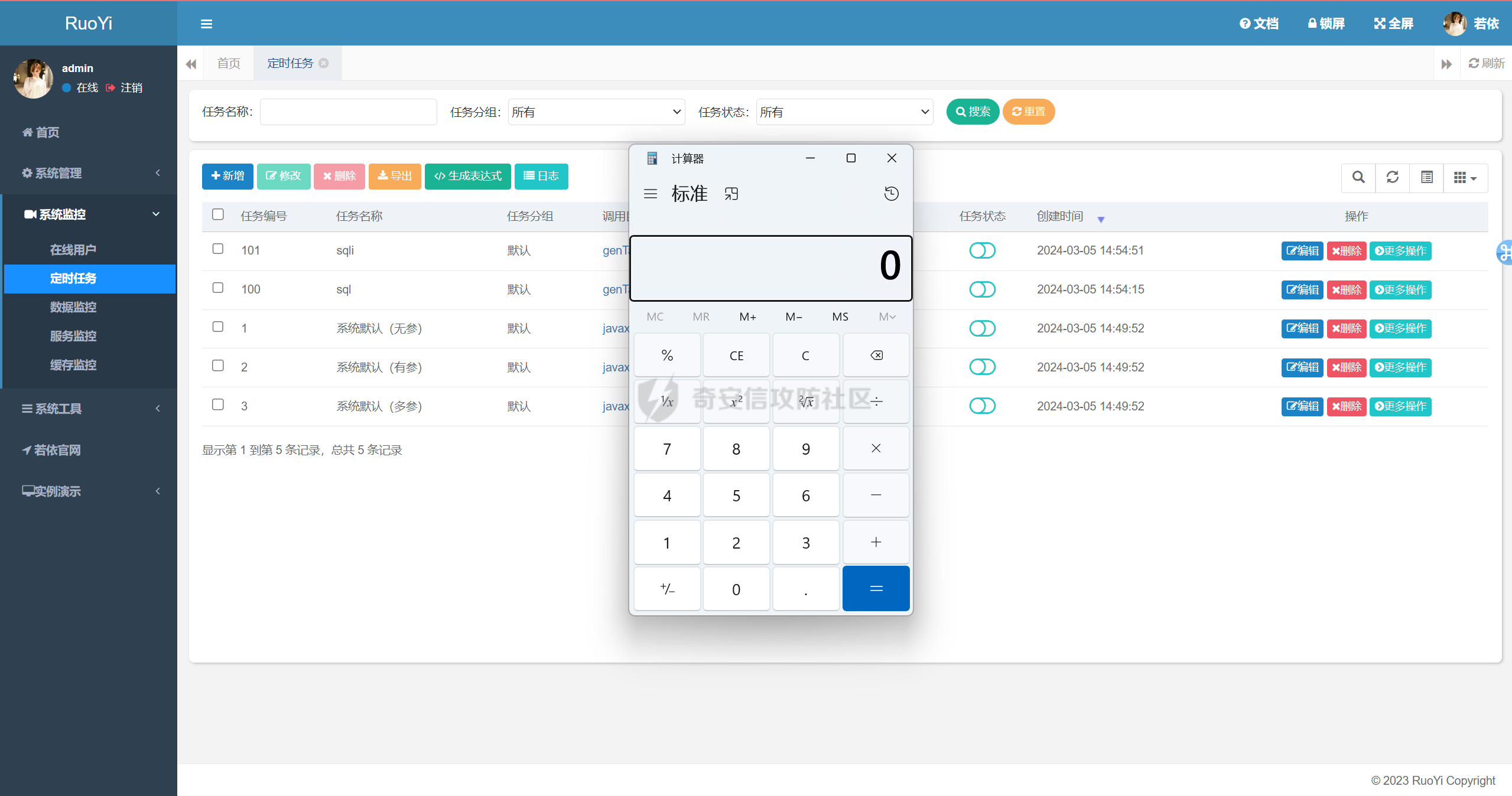
Task: Click the 生成表达式 button
Action: [x=468, y=176]
